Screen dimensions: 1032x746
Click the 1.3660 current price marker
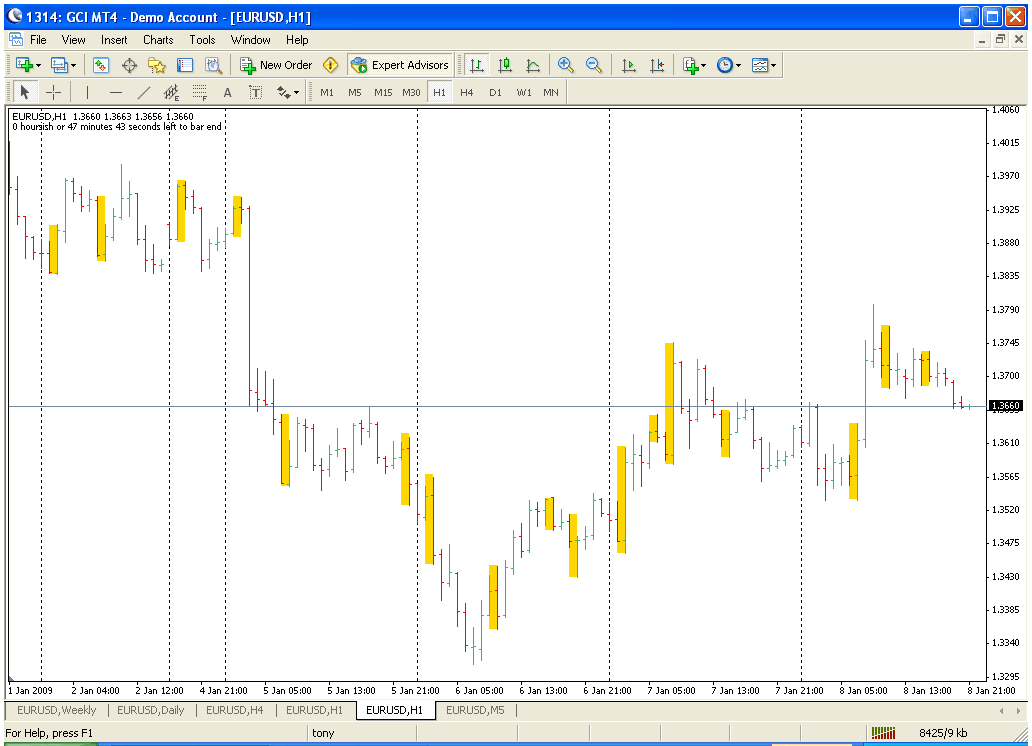[x=1006, y=406]
